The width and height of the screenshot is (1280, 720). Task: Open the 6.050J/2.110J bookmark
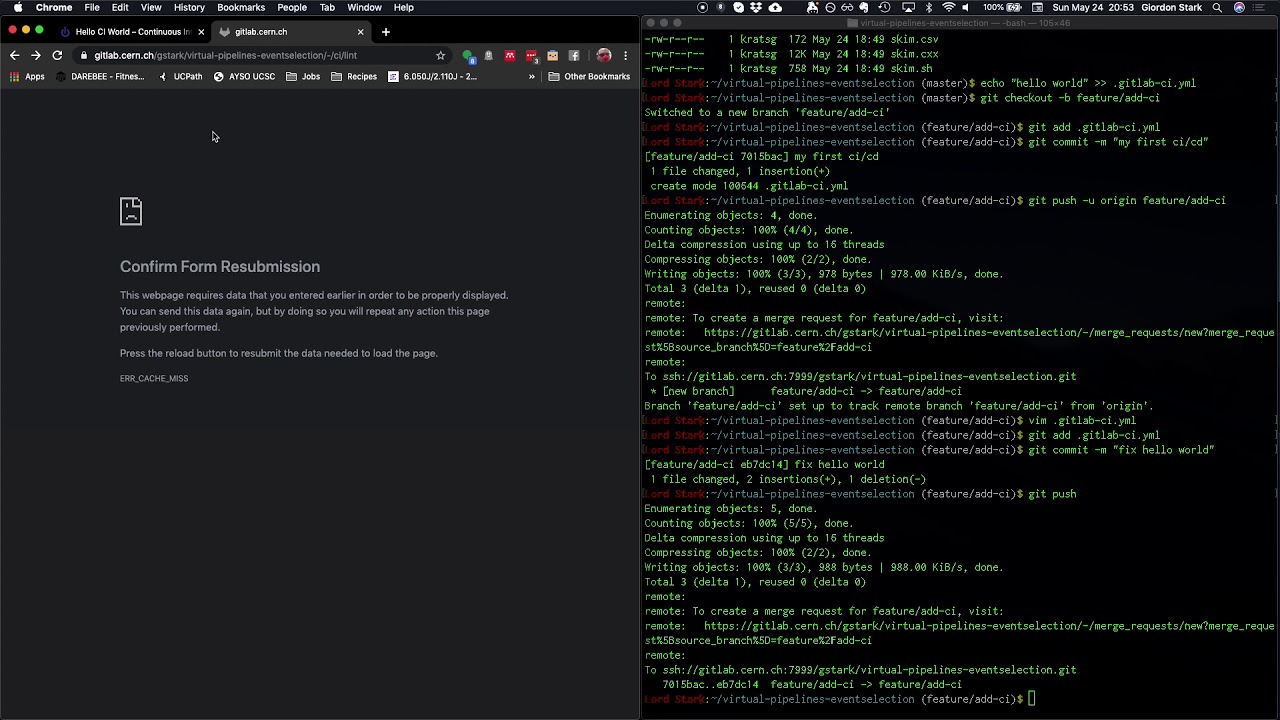[432, 77]
